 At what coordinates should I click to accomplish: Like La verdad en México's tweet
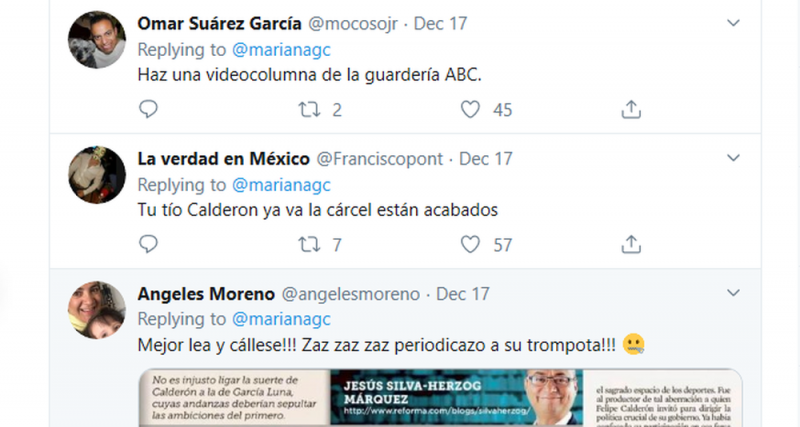[x=470, y=244]
